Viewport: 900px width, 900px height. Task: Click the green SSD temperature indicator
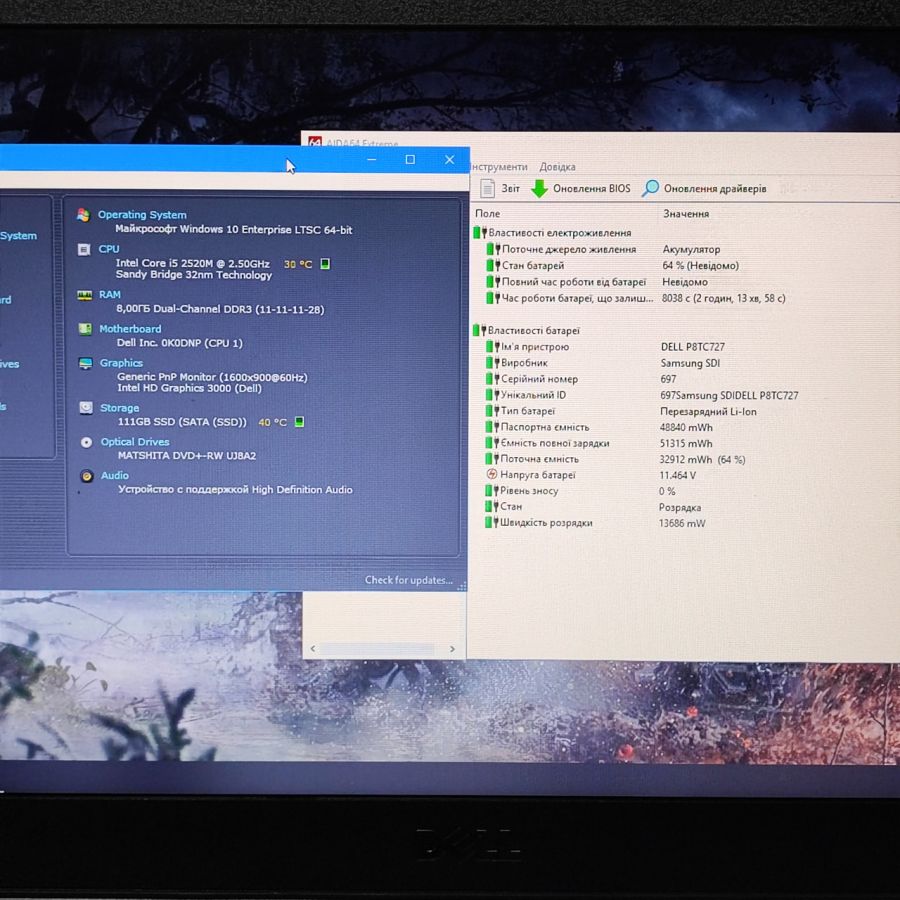[x=299, y=422]
